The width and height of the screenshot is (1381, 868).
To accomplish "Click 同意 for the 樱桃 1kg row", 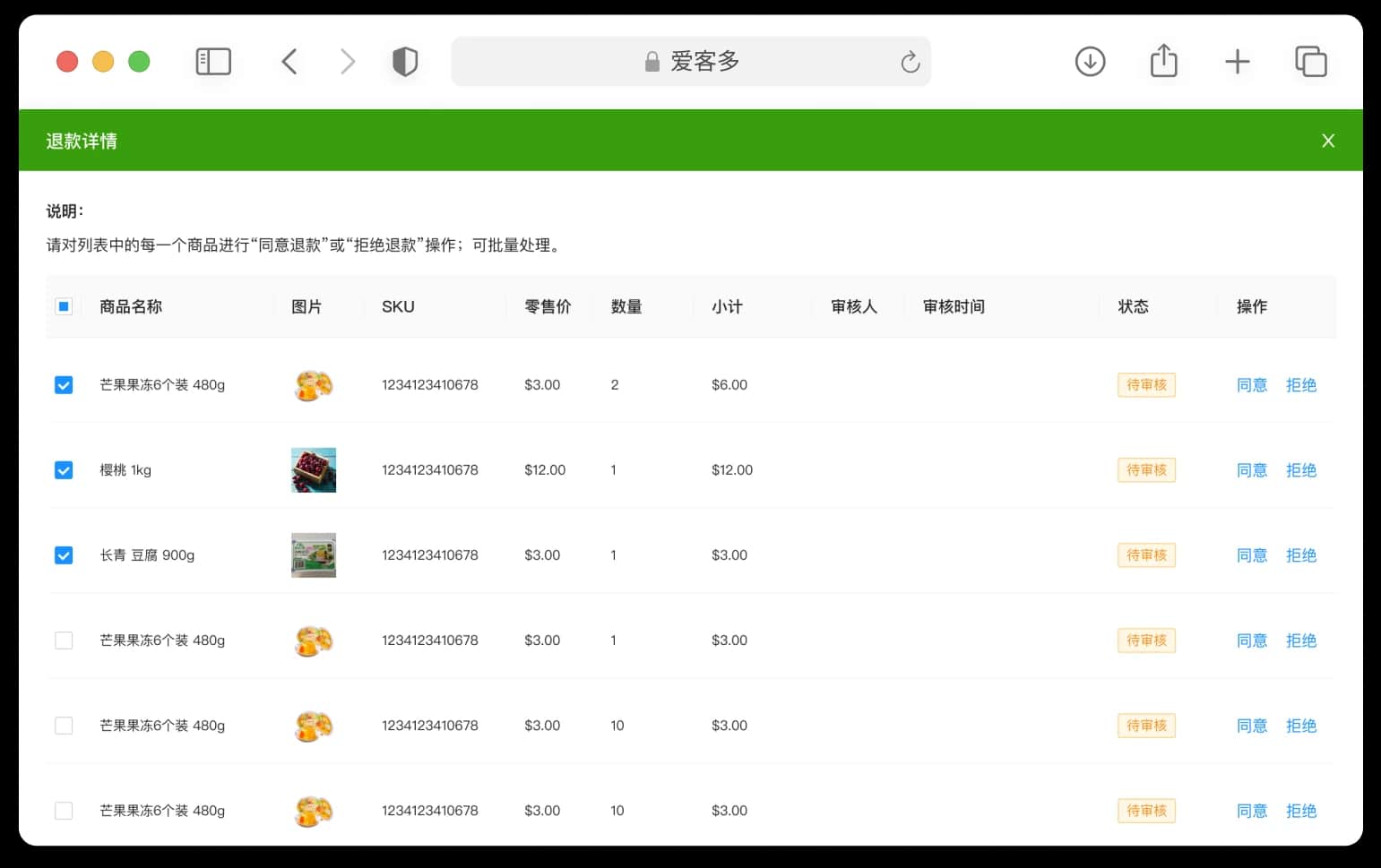I will coord(1252,470).
